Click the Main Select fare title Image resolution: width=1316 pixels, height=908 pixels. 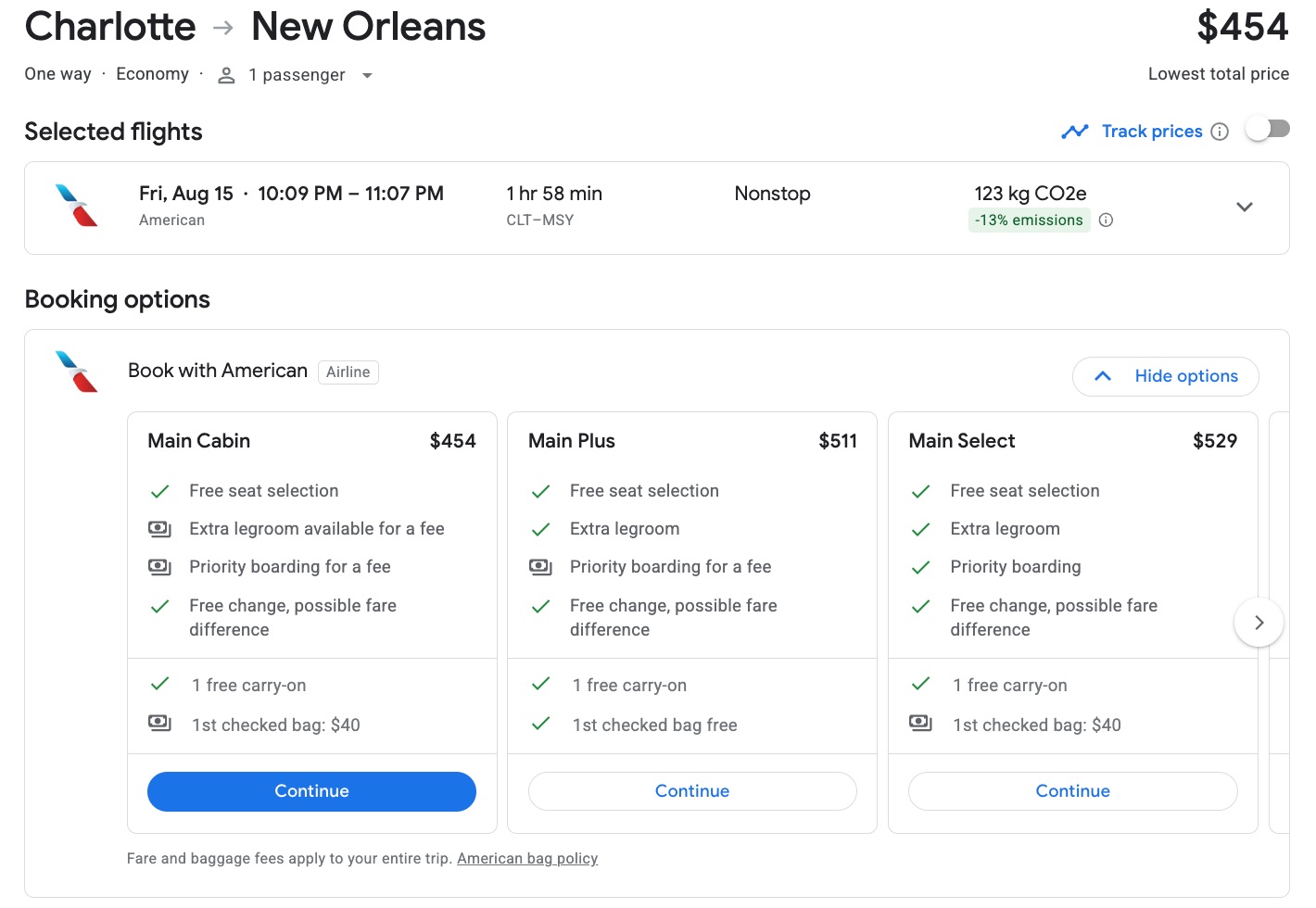[962, 441]
